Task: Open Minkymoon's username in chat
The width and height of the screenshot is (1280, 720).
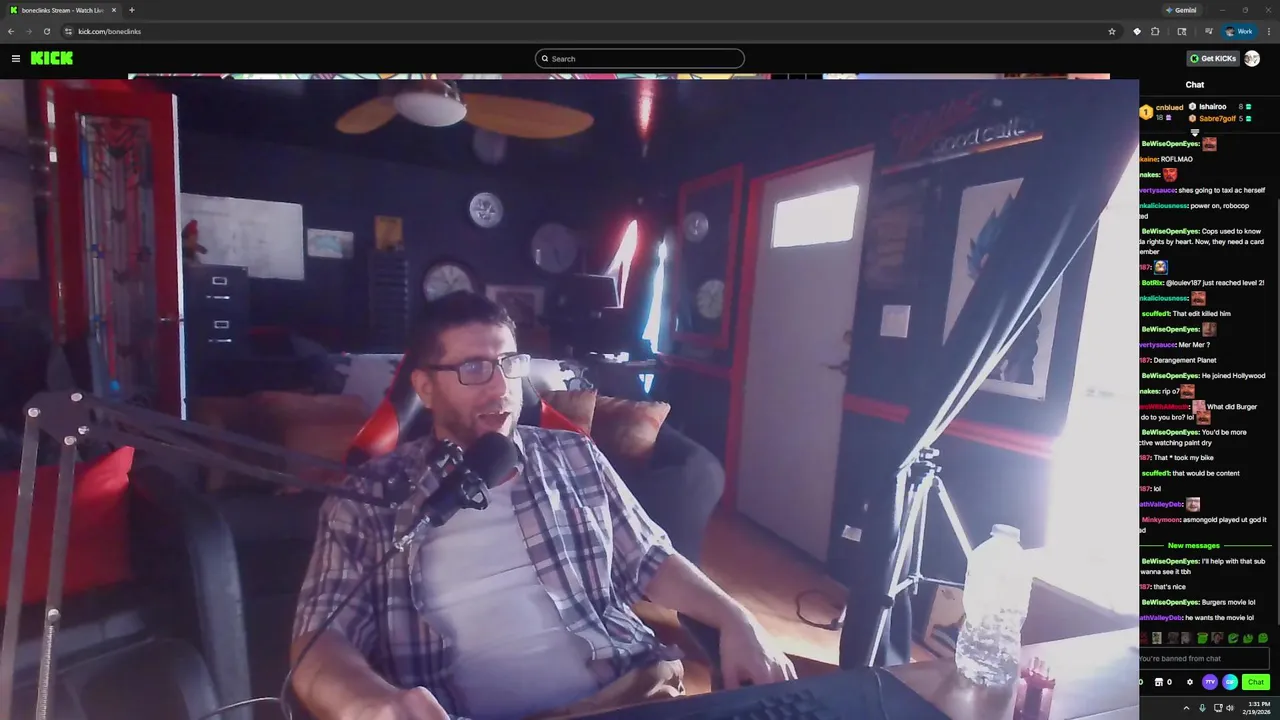Action: click(1161, 520)
